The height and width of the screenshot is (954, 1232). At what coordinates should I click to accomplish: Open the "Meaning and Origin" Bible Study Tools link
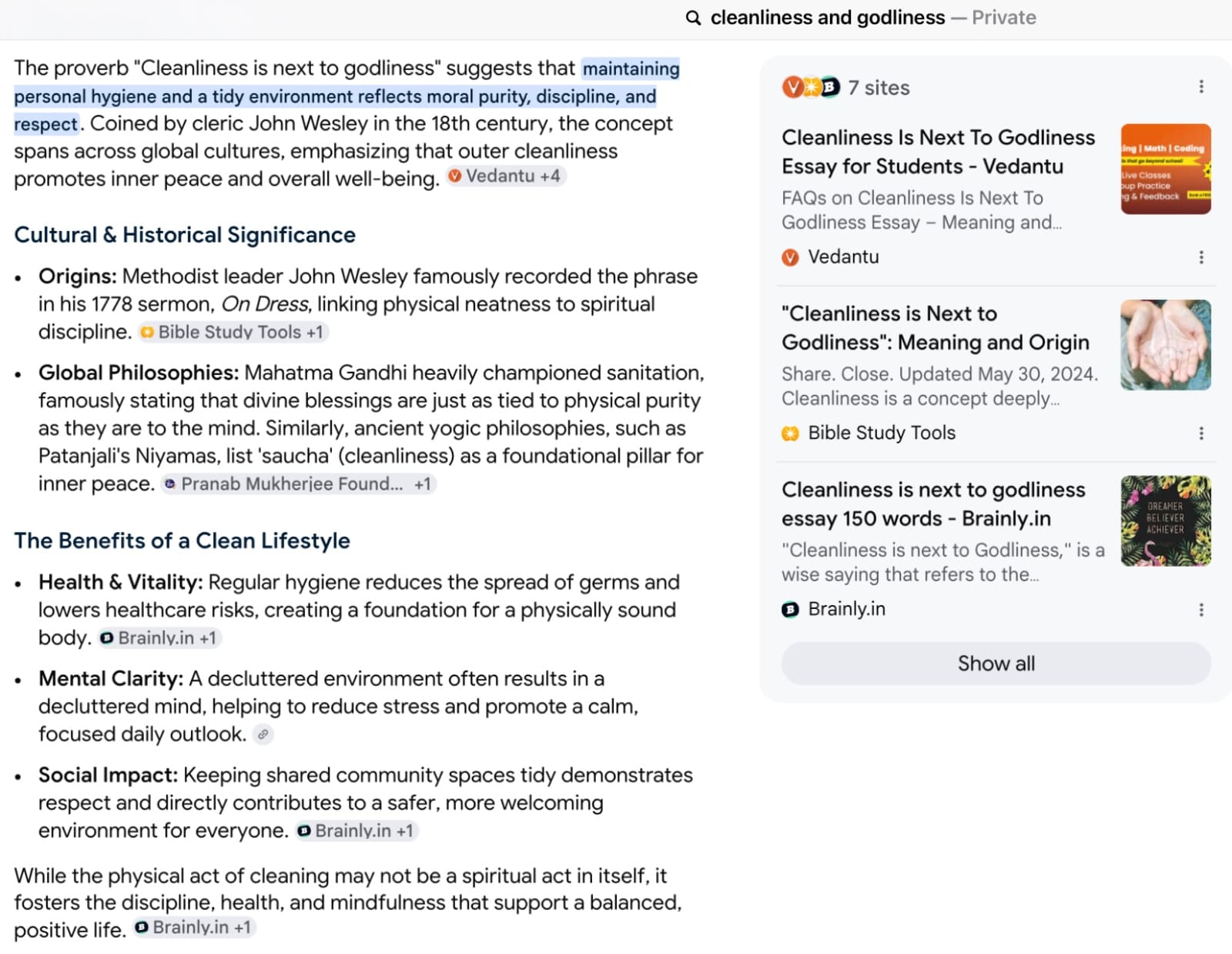point(935,328)
